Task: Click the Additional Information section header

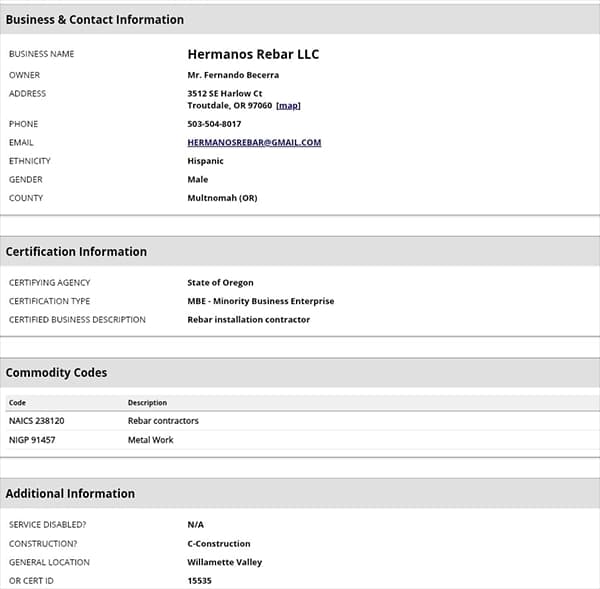Action: (x=70, y=493)
